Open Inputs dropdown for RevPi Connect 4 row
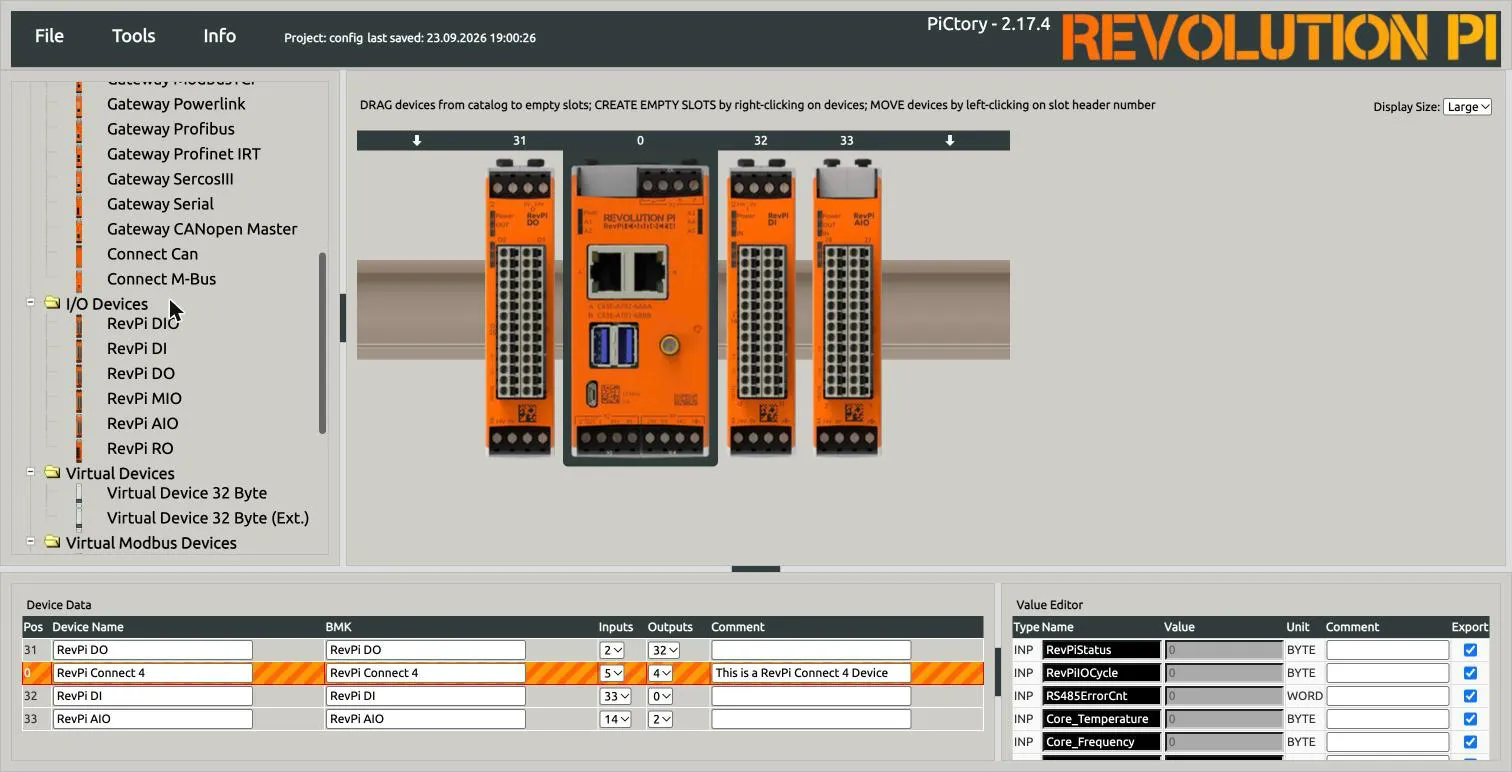 (x=613, y=673)
